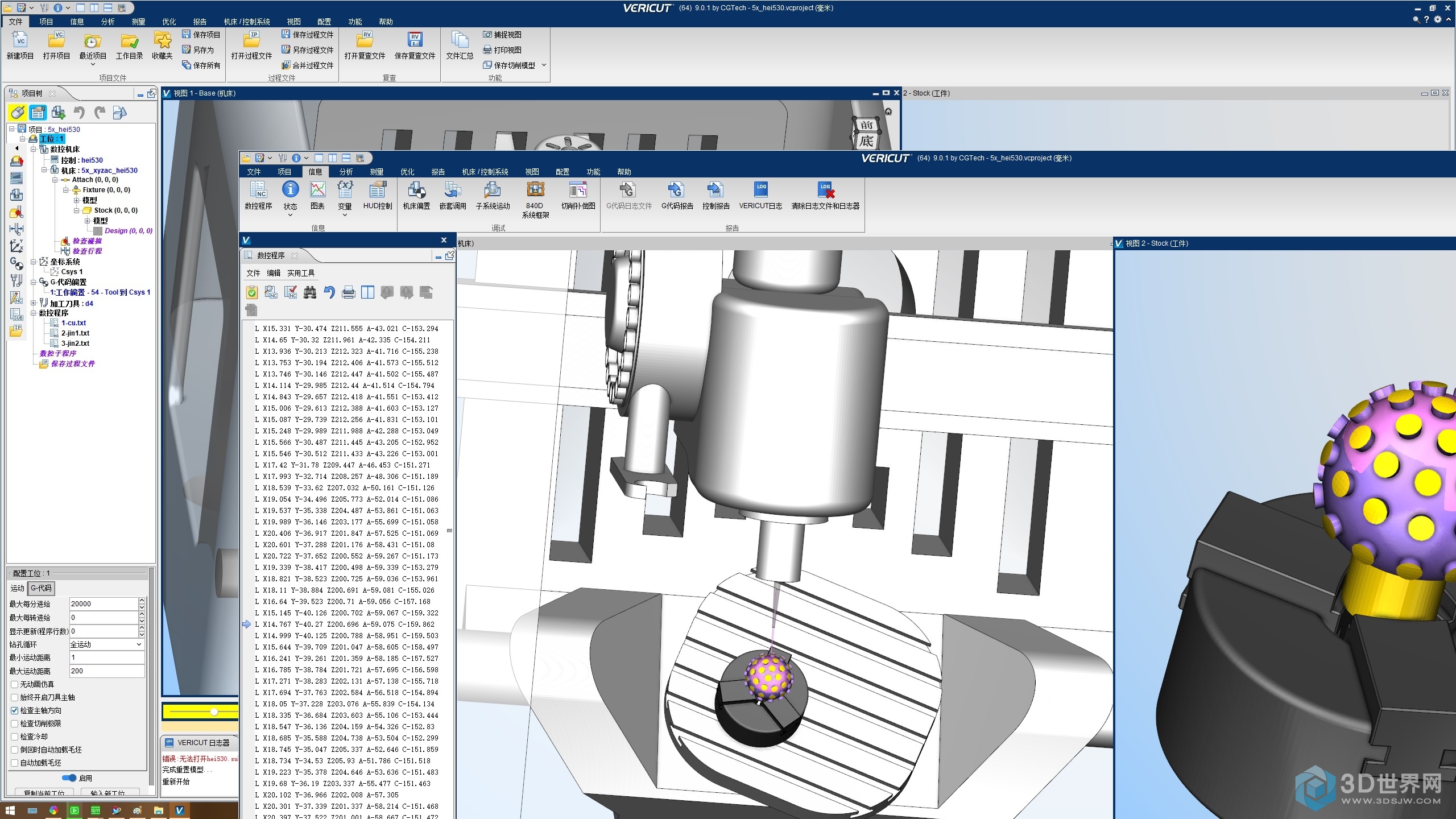Click the 最大运动距离 field showing 200

pos(106,671)
